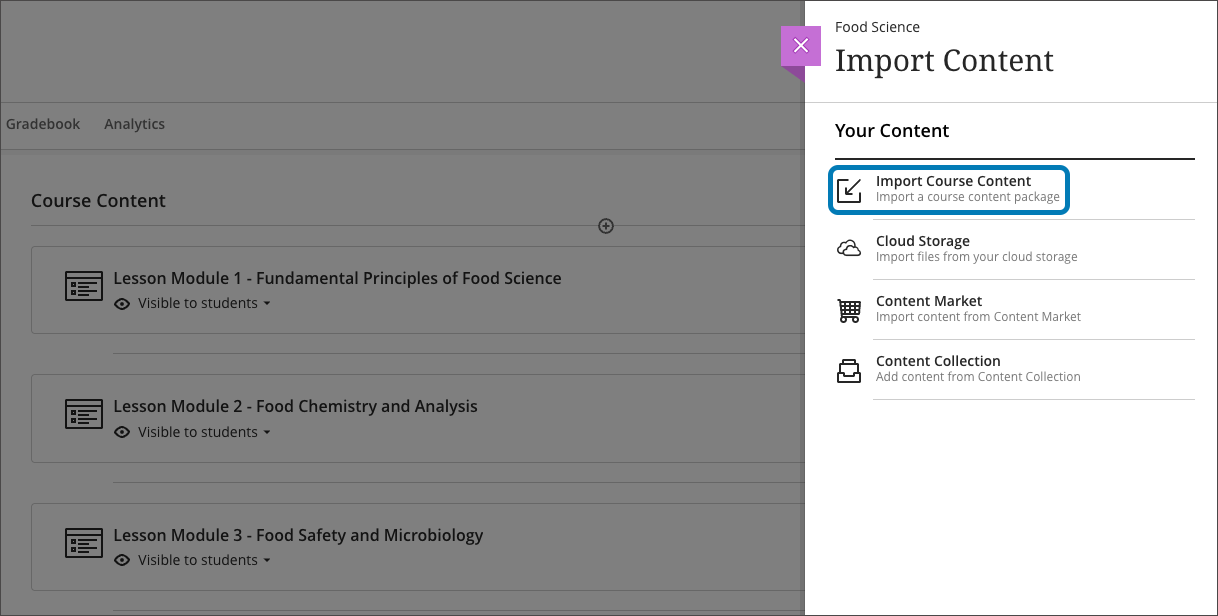Close the Import Content panel
This screenshot has height=616, width=1218.
[x=800, y=46]
